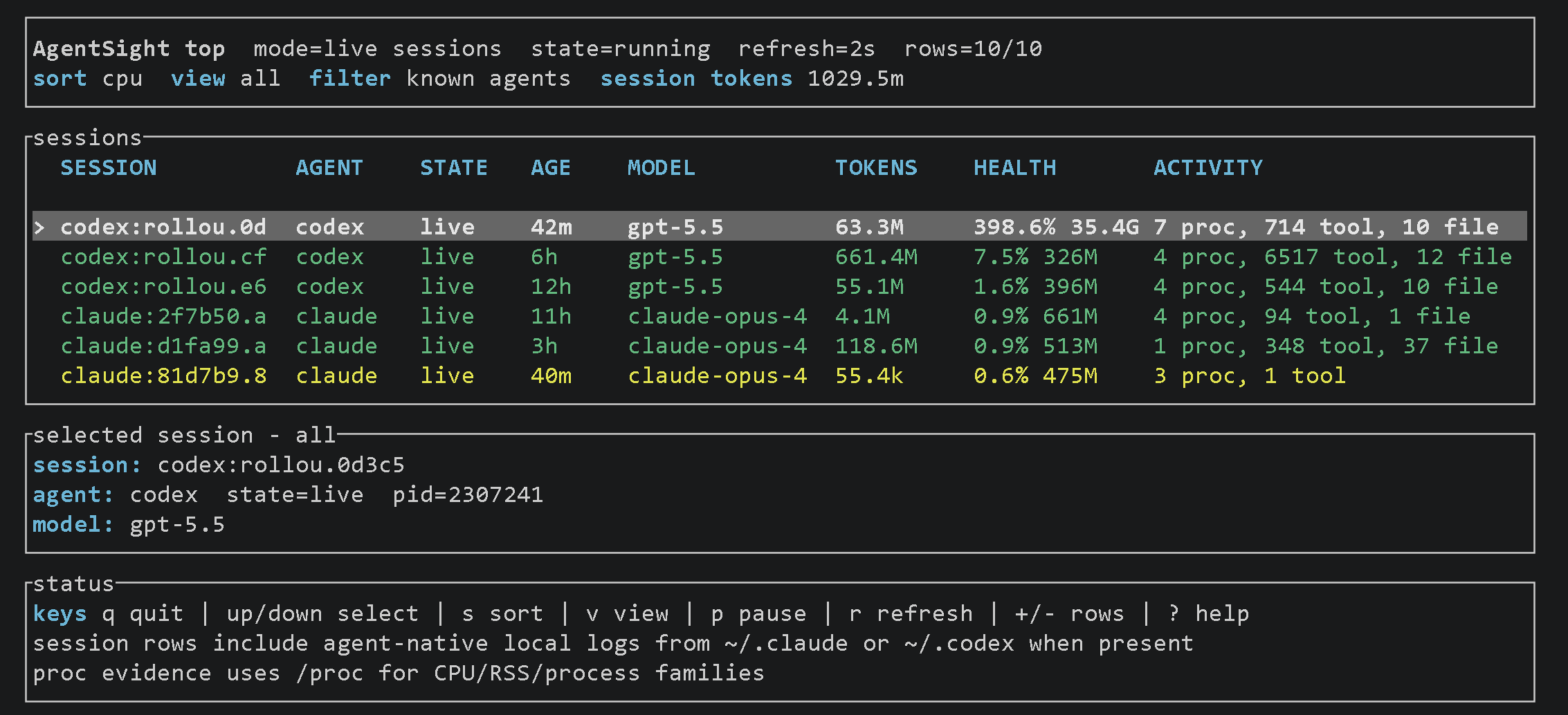This screenshot has width=1568, height=715.
Task: Click the session id 'codex:rollou.0d3c5'
Action: (x=281, y=465)
